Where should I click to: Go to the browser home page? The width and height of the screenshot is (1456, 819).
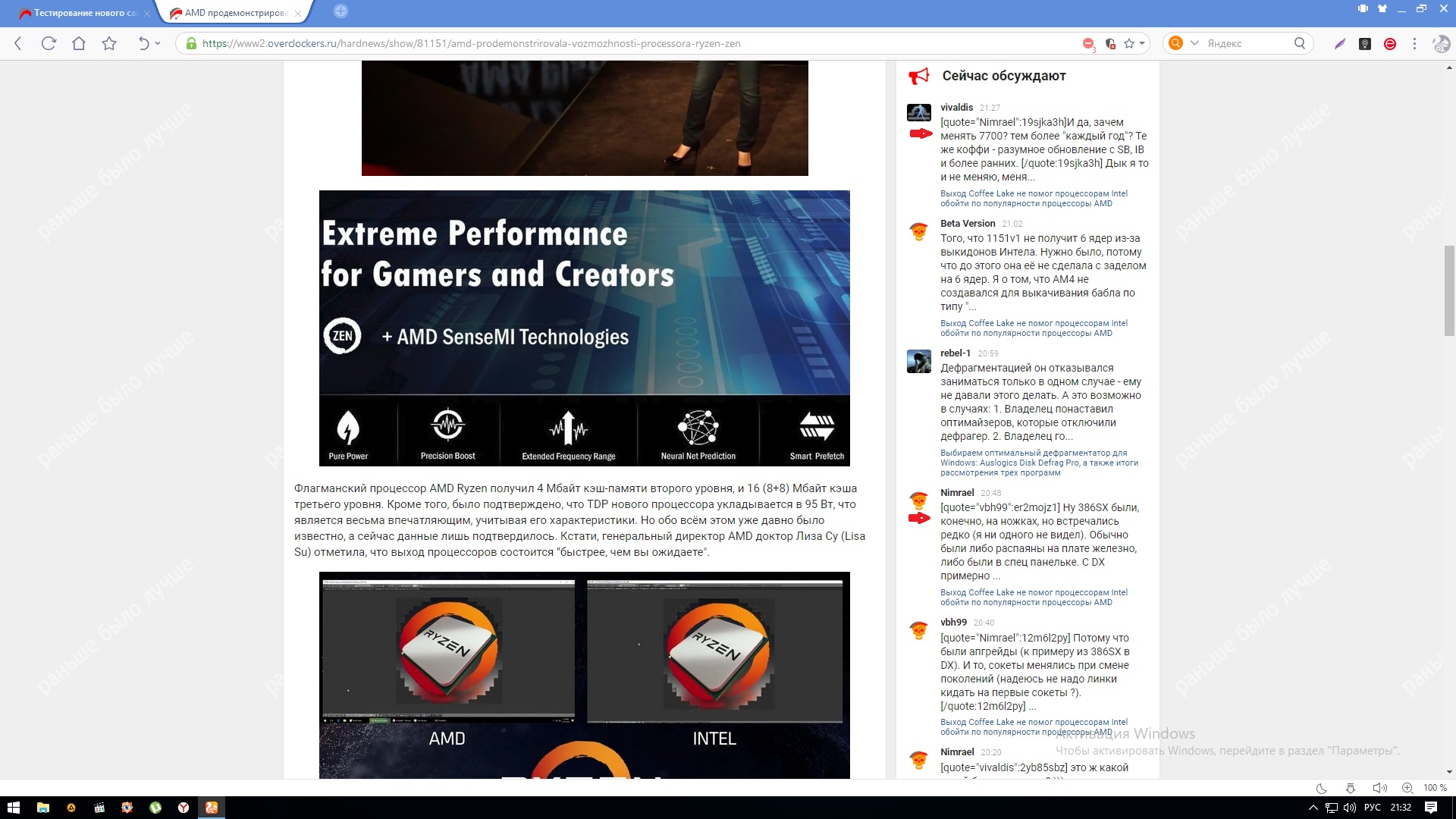(79, 43)
